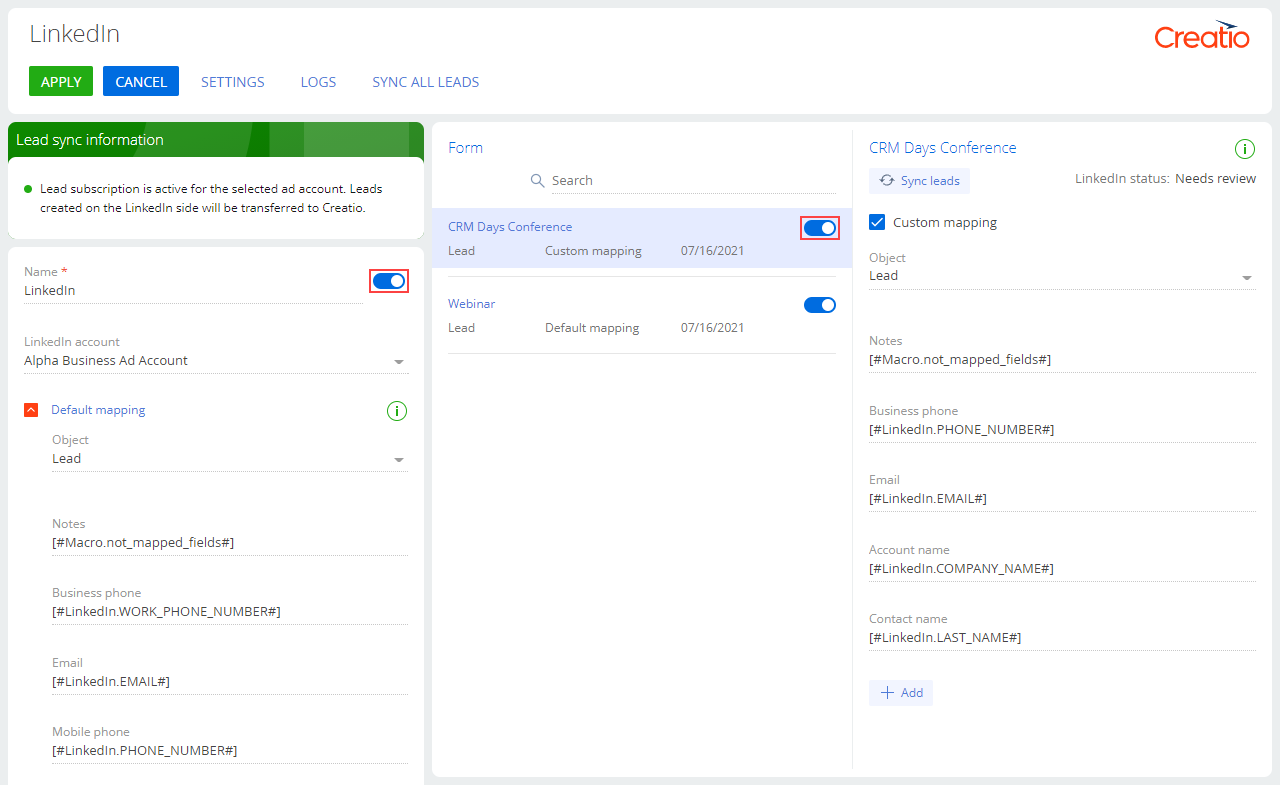The image size is (1280, 785).
Task: Click the Creatio logo
Action: pyautogui.click(x=1202, y=35)
